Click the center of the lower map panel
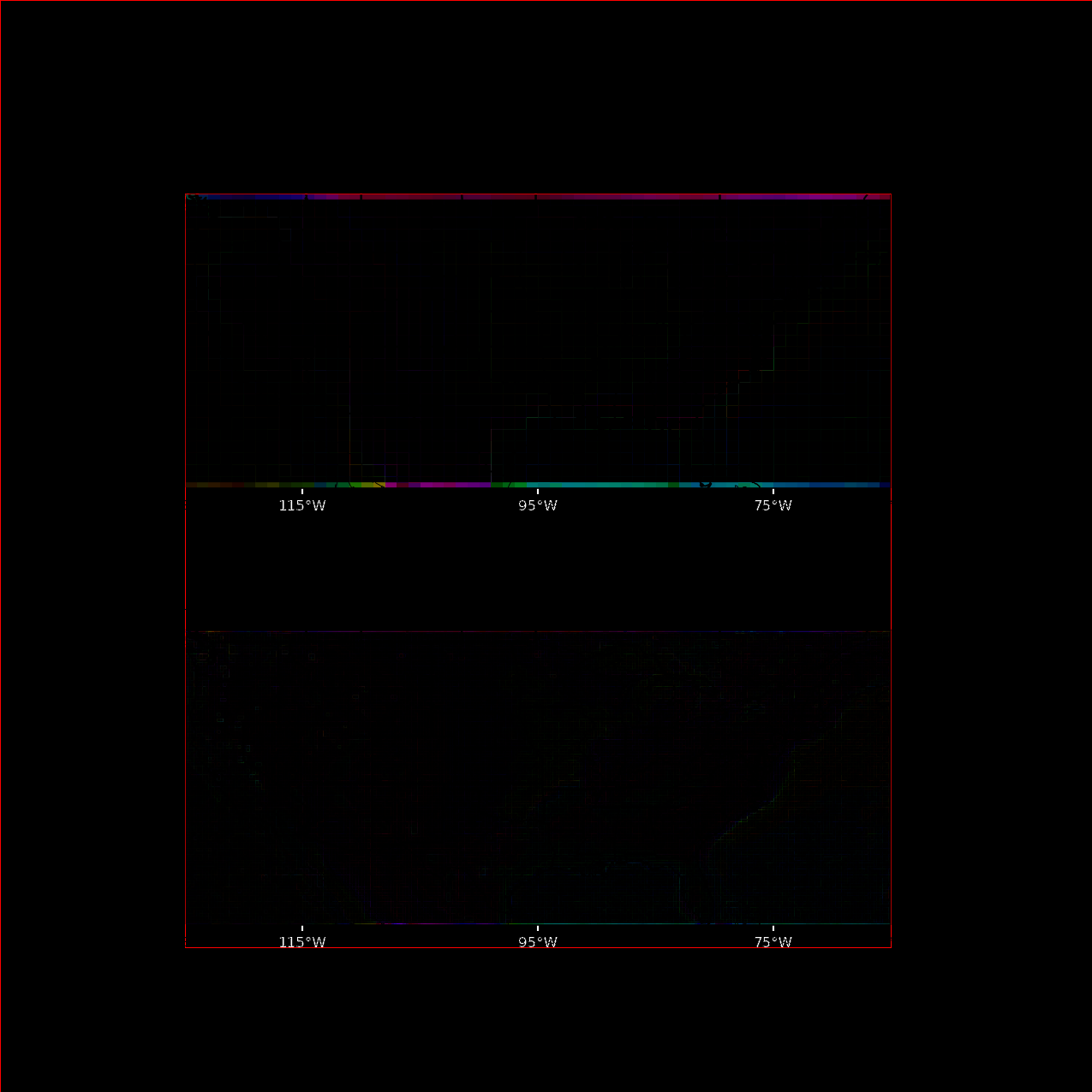Image resolution: width=1092 pixels, height=1092 pixels. click(538, 778)
